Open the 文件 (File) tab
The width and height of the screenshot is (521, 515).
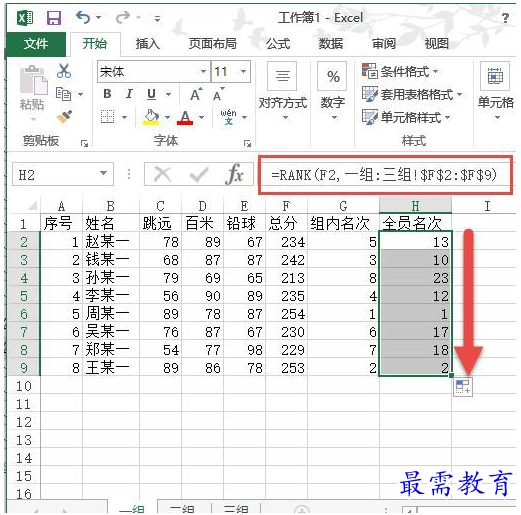[x=36, y=44]
